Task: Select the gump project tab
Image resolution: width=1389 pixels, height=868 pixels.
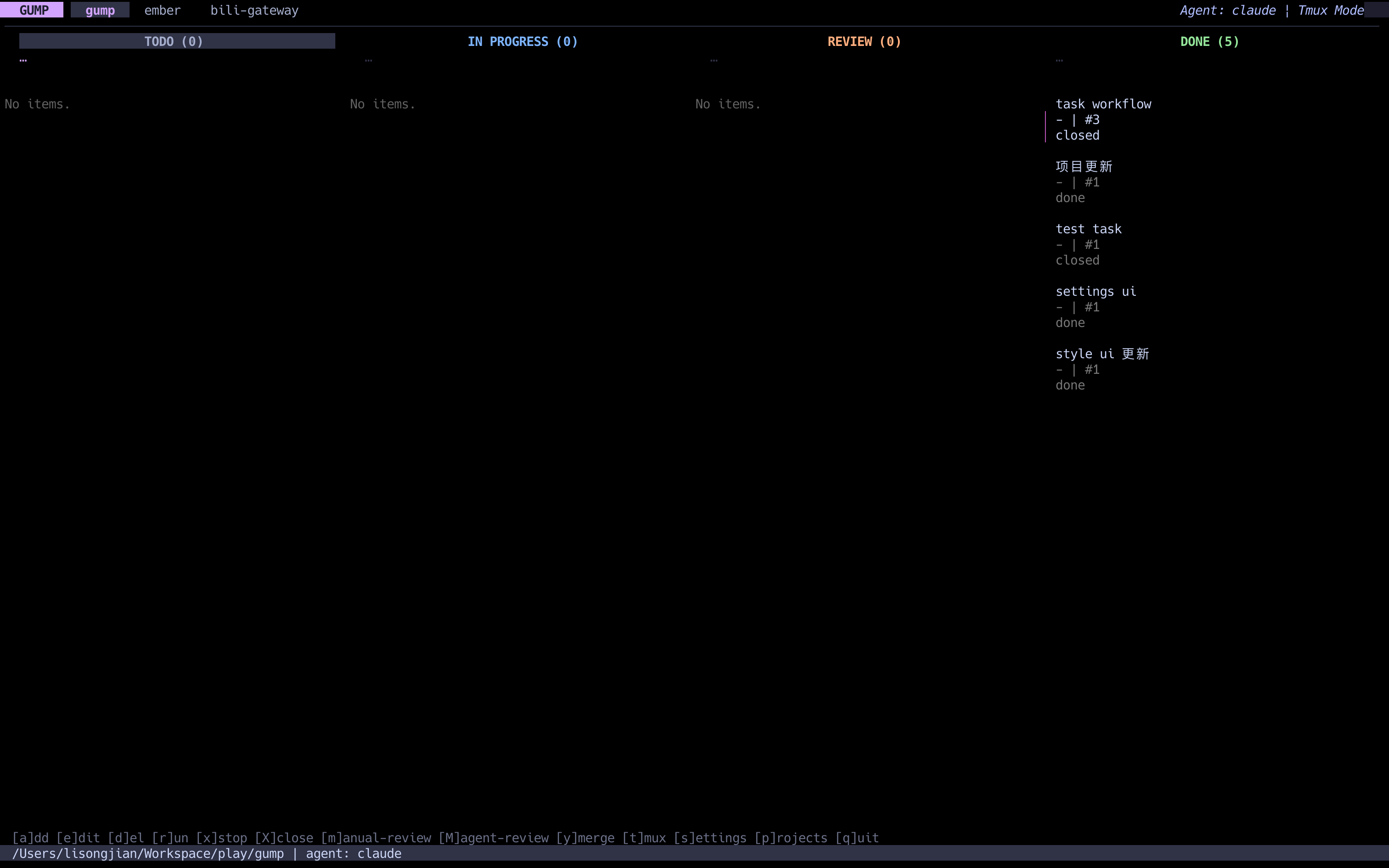Action: click(x=100, y=10)
